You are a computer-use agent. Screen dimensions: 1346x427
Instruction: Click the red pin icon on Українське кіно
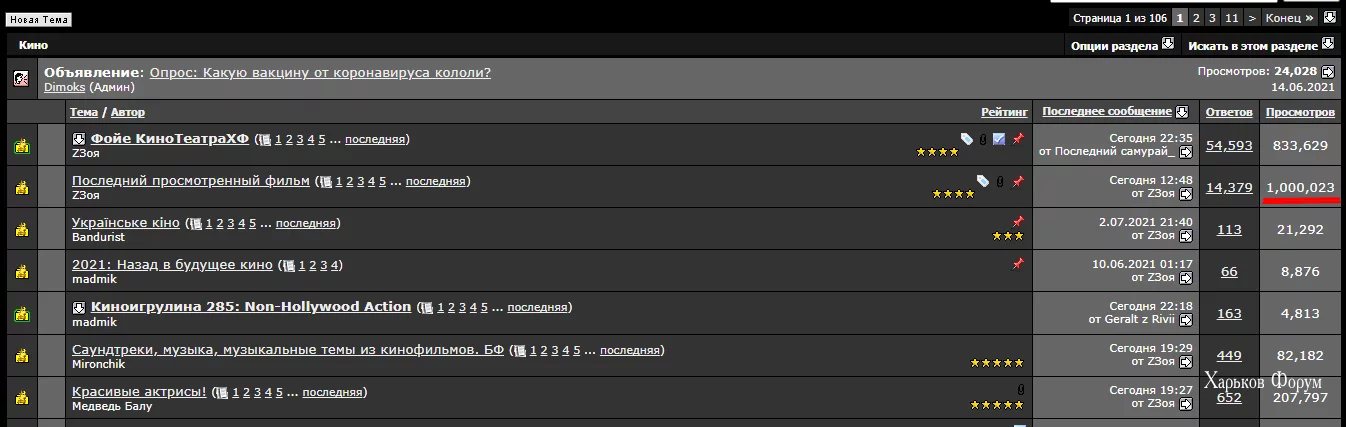click(1018, 222)
